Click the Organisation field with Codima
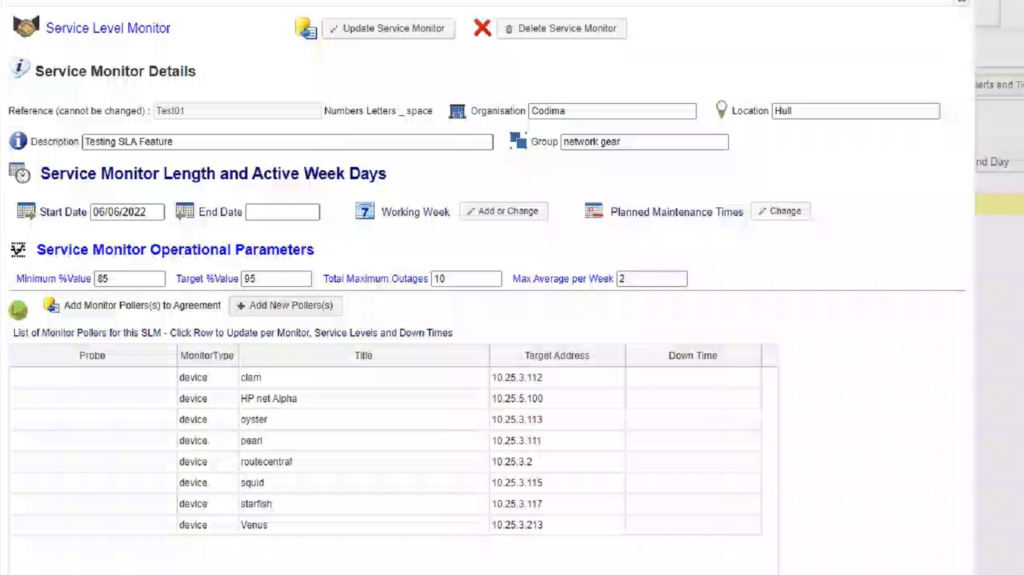 [x=613, y=111]
